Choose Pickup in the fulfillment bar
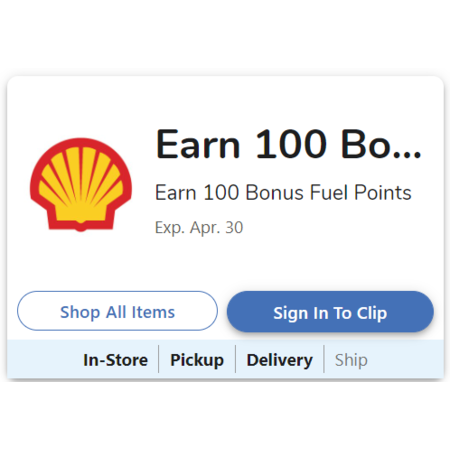 coord(197,360)
